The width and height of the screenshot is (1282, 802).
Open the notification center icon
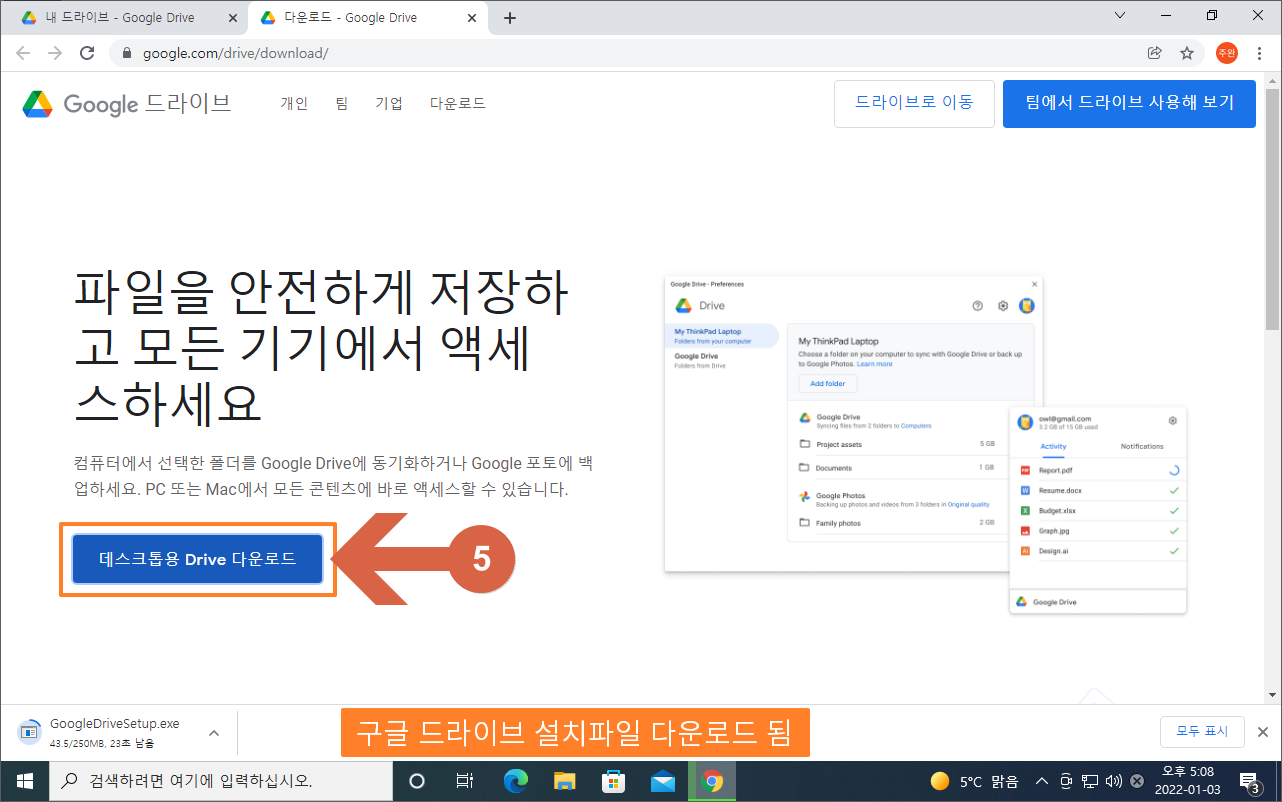tap(1250, 781)
